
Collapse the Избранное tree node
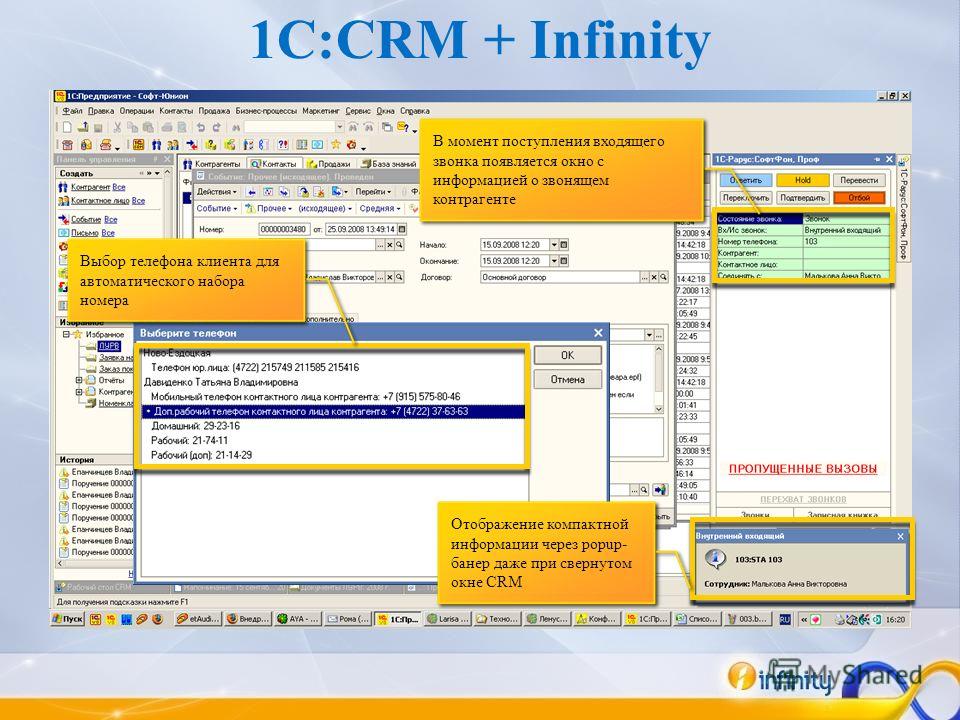tap(66, 334)
